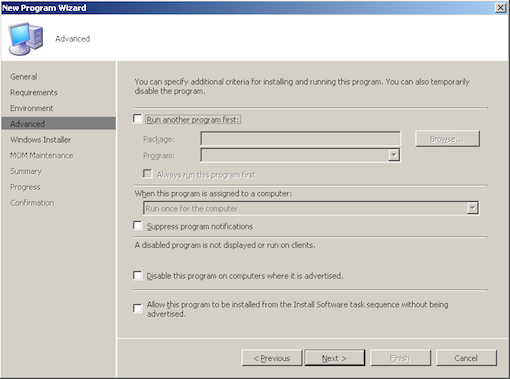Click the Advanced heading beside the computer icon
The width and height of the screenshot is (510, 379).
click(x=73, y=39)
